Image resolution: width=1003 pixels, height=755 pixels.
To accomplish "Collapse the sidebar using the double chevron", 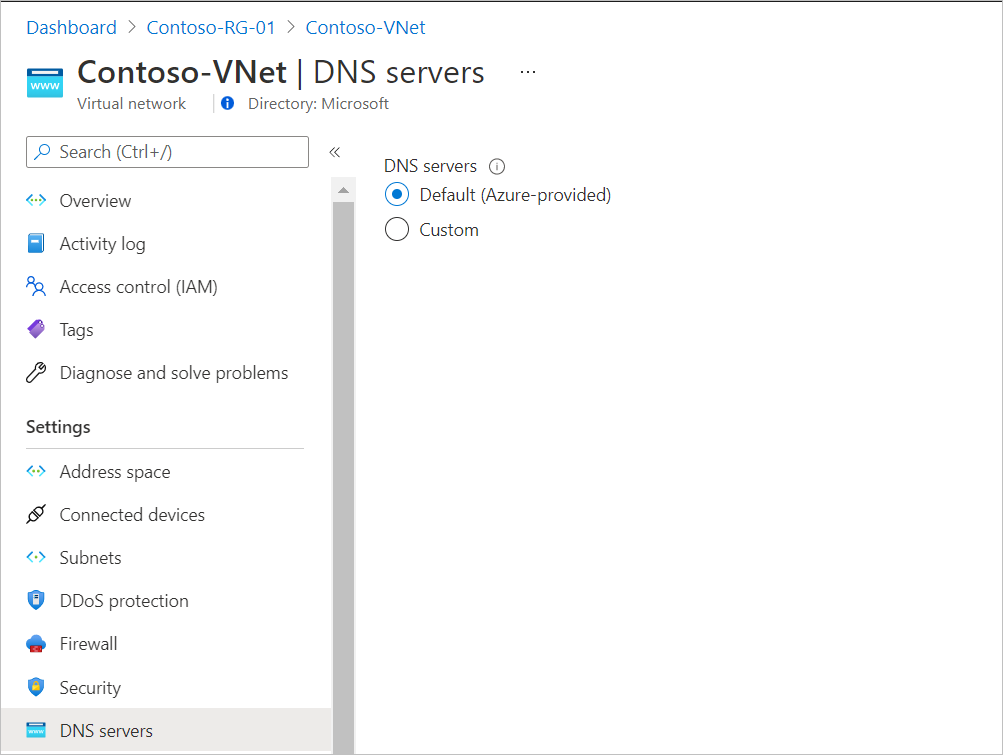I will (x=334, y=151).
